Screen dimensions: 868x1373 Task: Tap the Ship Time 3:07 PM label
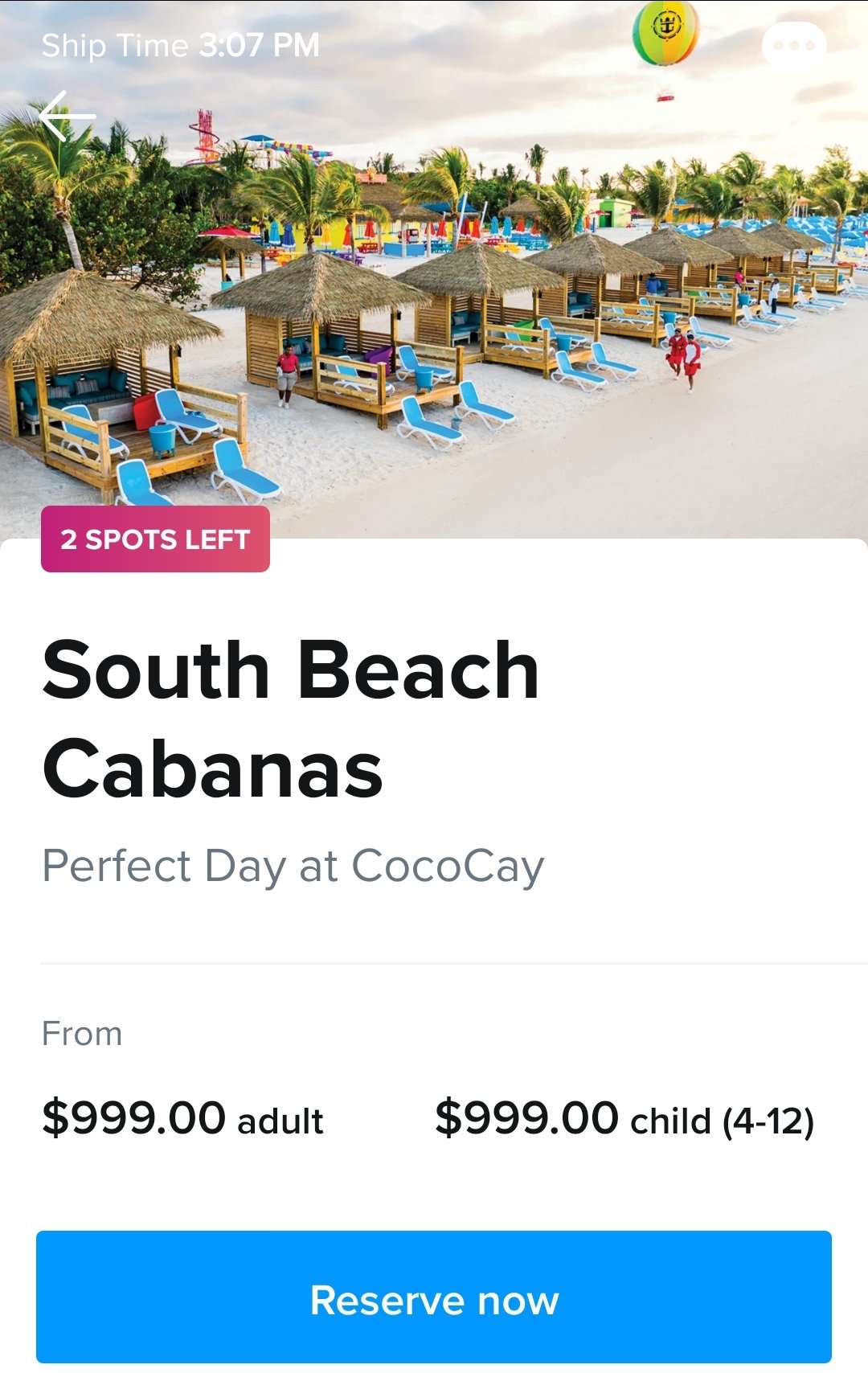pos(180,45)
